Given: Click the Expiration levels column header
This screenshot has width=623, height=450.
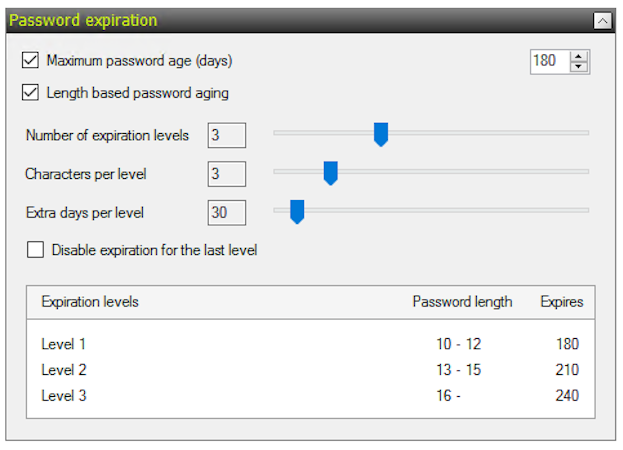Looking at the screenshot, I should (90, 301).
